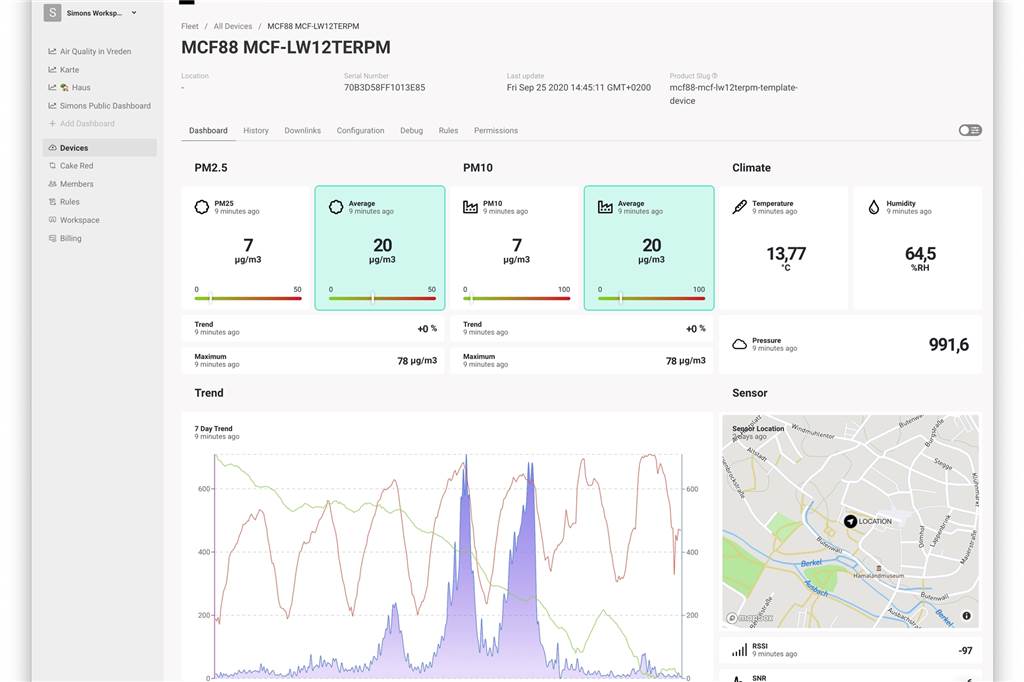Open the device Rules tab

tap(448, 131)
